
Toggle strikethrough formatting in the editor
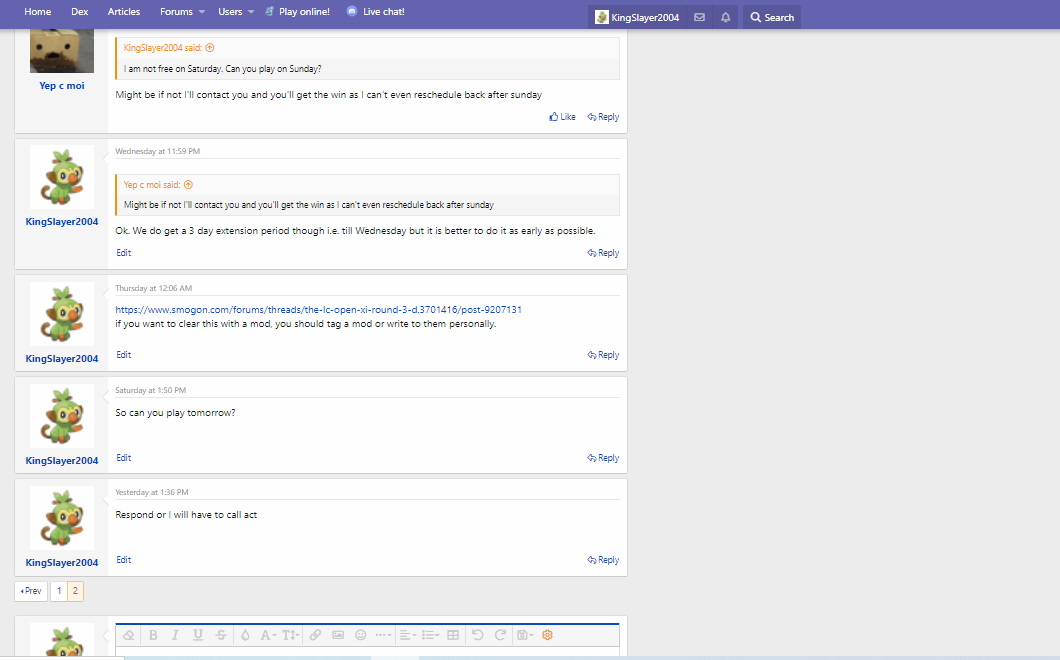click(x=221, y=635)
